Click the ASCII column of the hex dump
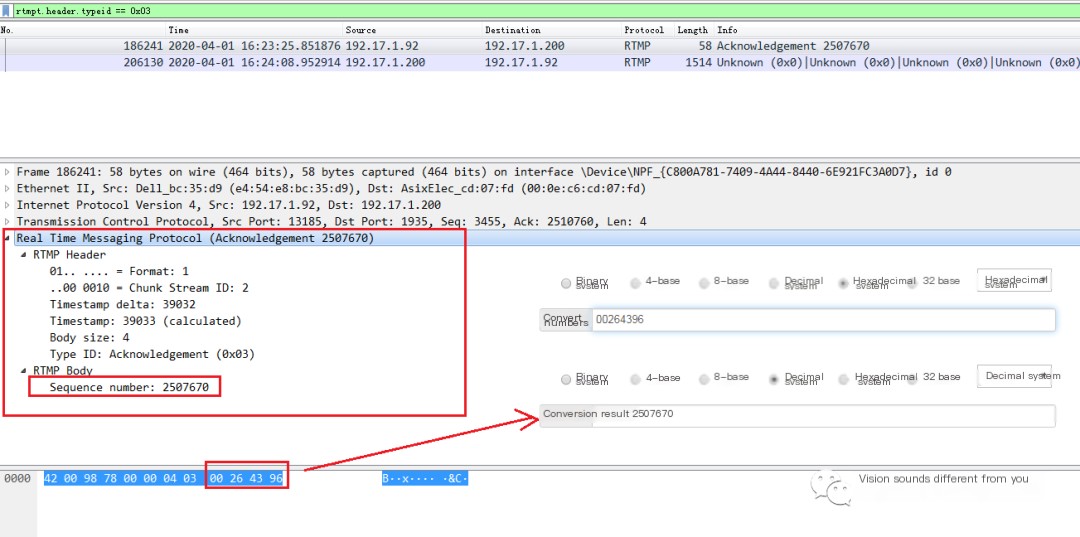Screen dimensions: 1080x537 click(425, 478)
